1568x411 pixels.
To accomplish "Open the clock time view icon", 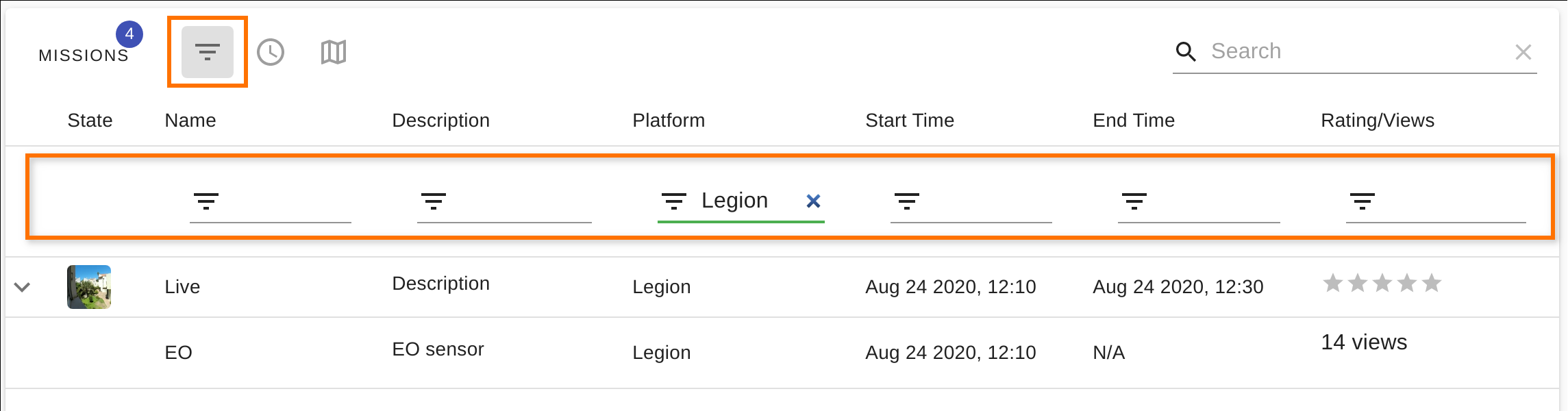I will pos(271,52).
